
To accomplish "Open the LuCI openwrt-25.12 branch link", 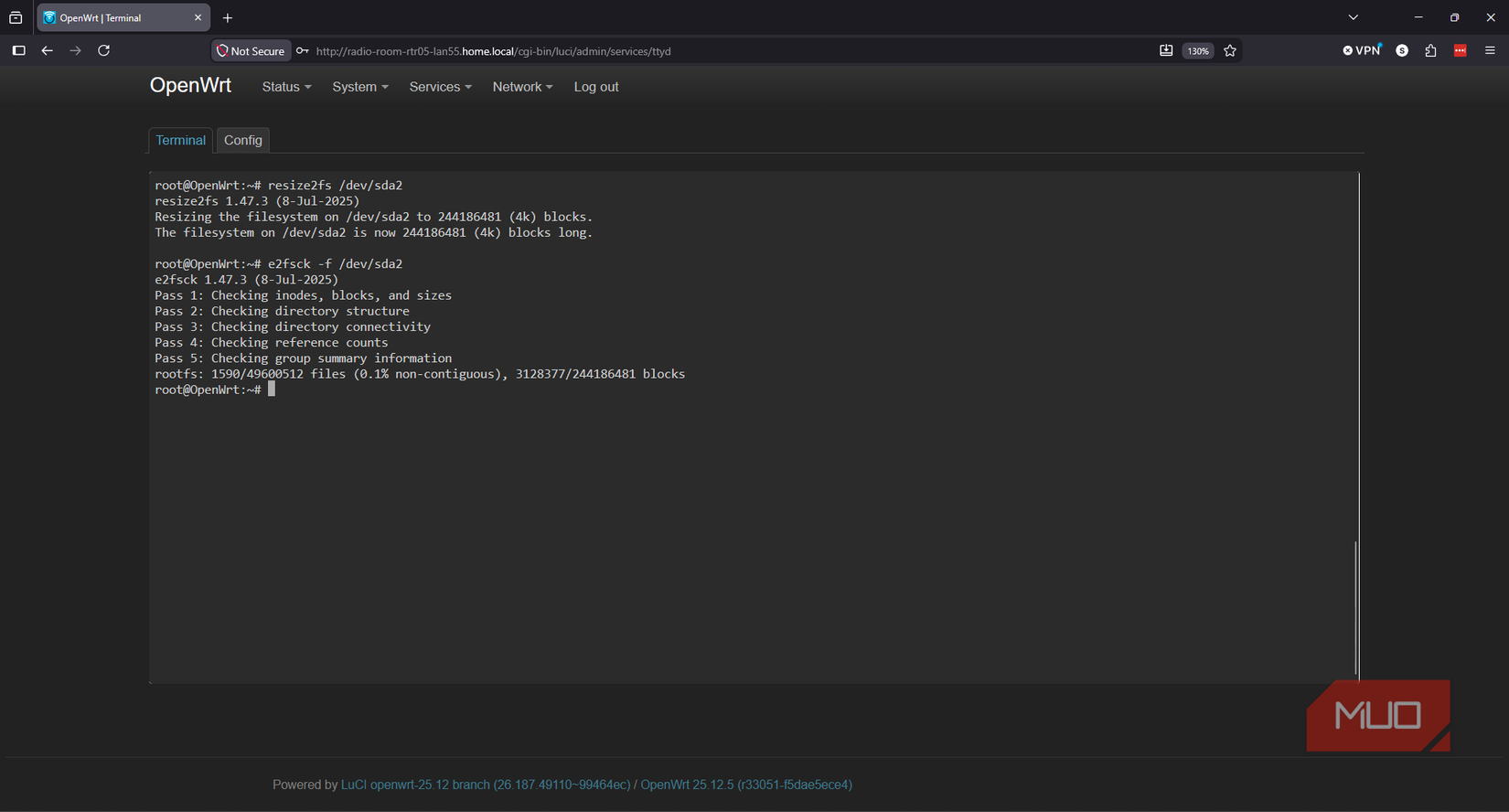I will (486, 785).
